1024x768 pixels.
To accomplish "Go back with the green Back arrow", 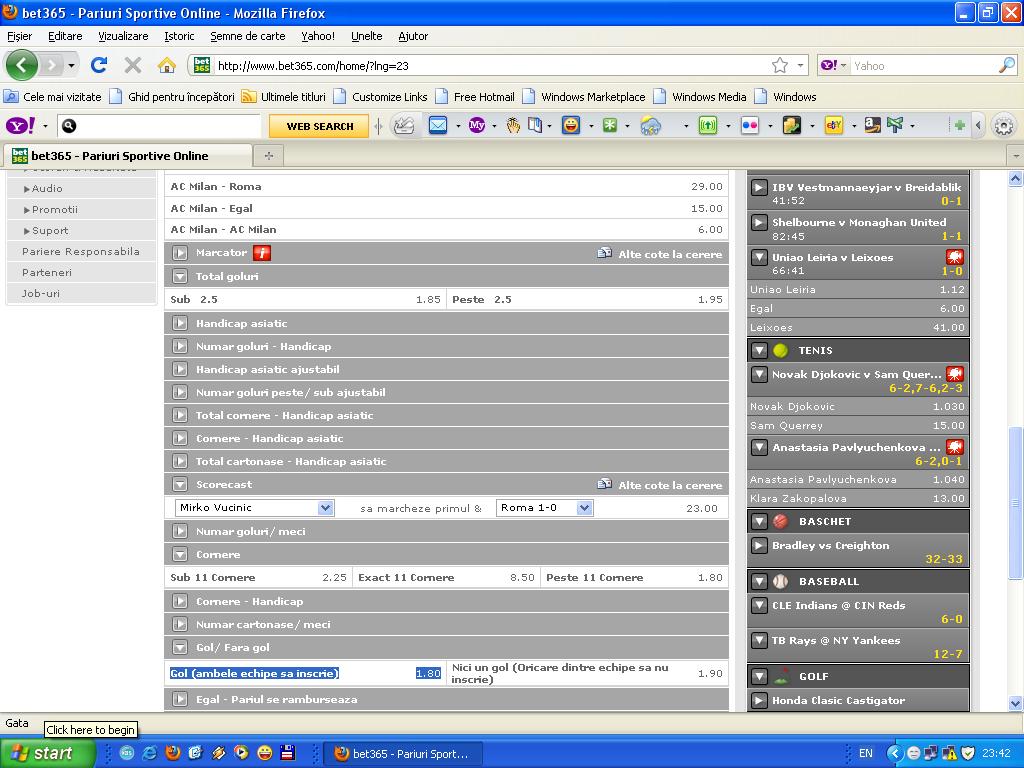I will click(22, 65).
